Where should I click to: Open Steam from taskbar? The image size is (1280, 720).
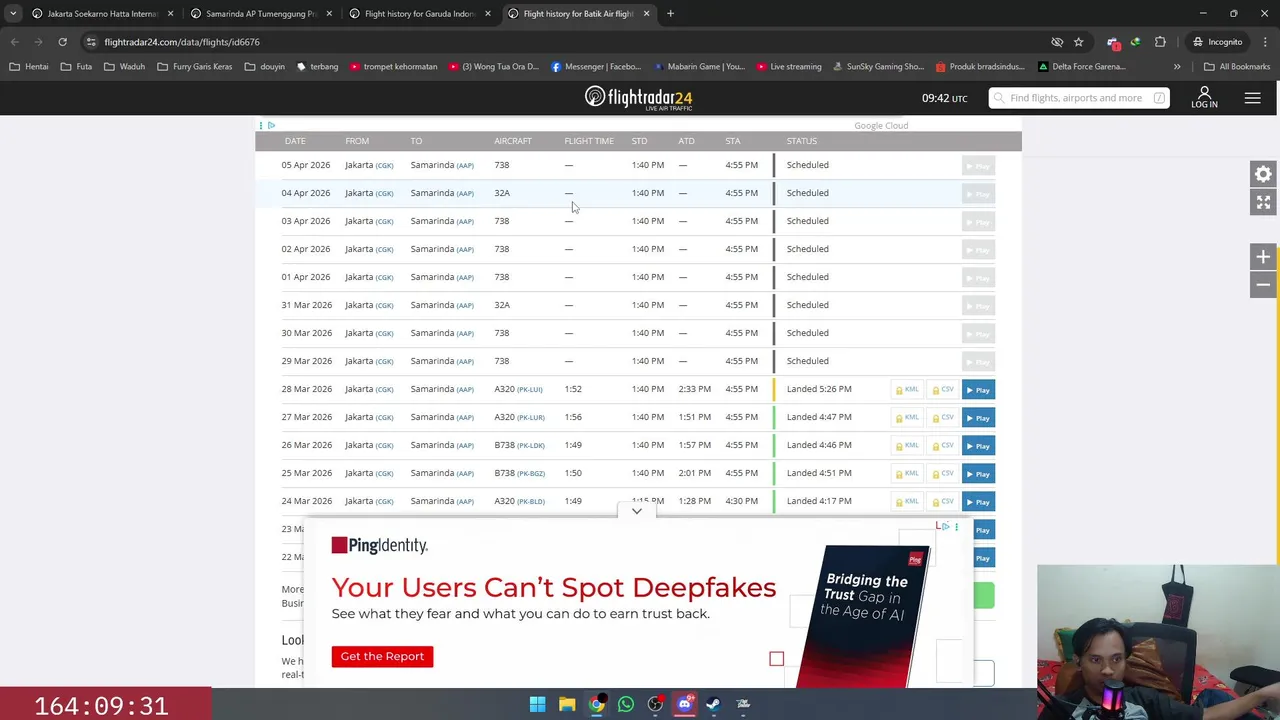pyautogui.click(x=713, y=704)
